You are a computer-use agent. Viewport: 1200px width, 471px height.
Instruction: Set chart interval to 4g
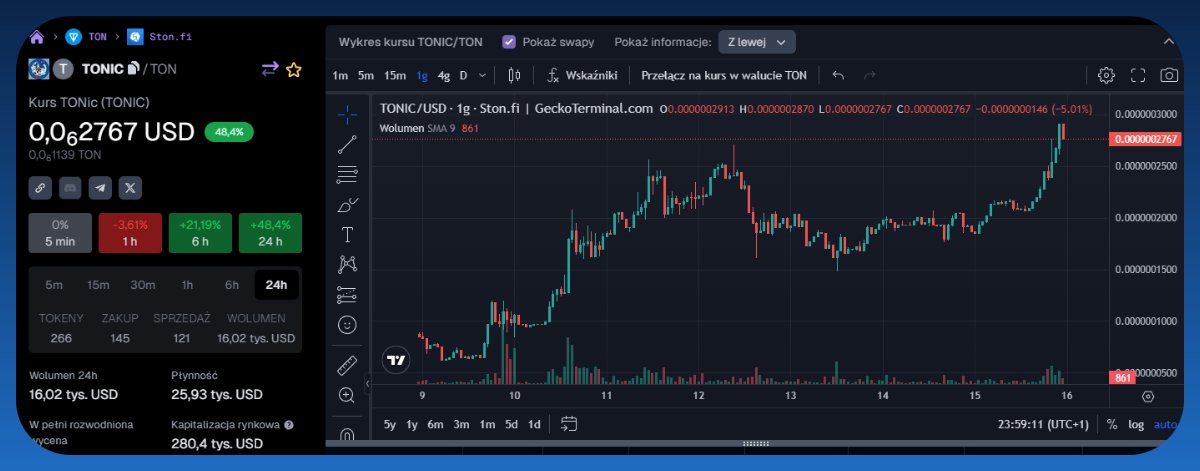(444, 75)
